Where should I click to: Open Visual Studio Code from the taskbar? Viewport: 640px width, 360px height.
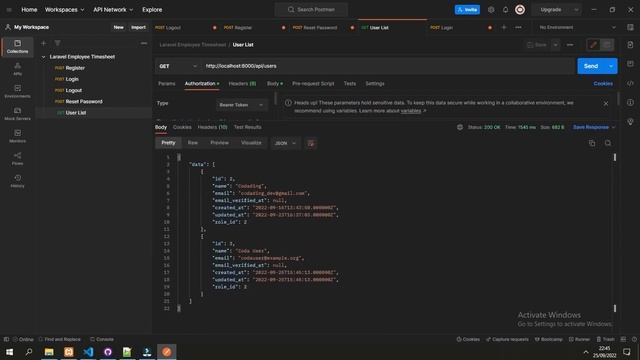point(88,351)
